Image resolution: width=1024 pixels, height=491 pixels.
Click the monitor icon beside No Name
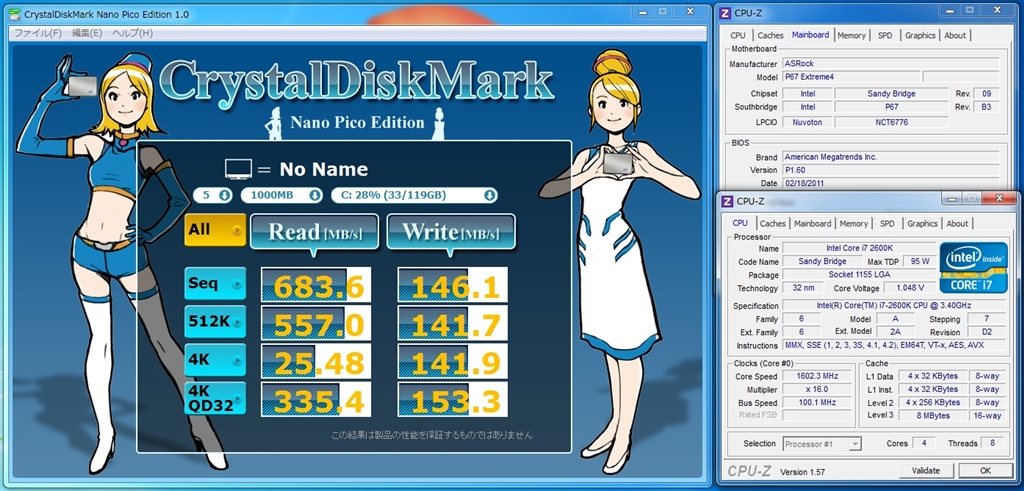tap(238, 168)
